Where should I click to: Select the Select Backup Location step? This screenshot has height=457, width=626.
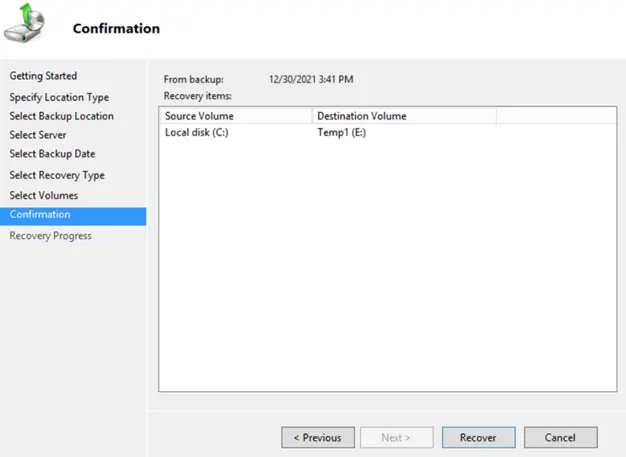(x=61, y=116)
